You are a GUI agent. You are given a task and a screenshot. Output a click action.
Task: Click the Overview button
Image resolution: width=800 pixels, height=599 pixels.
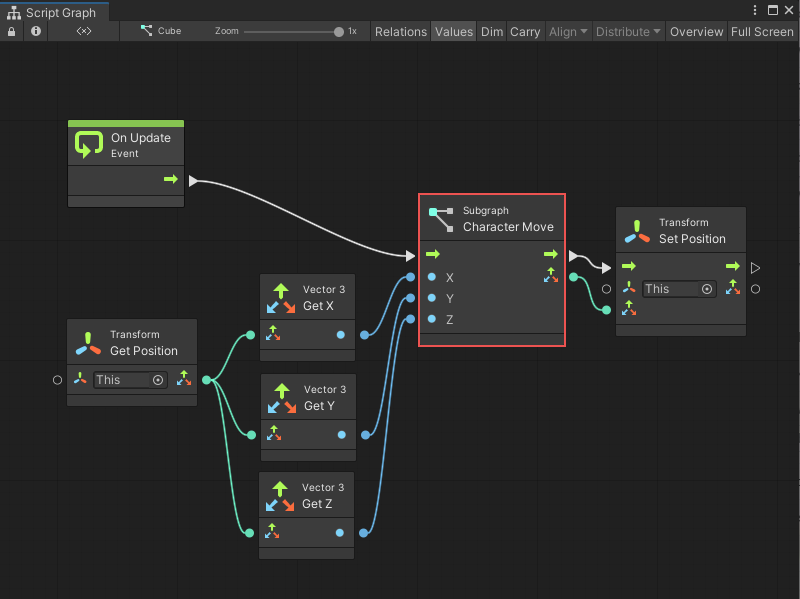[696, 31]
